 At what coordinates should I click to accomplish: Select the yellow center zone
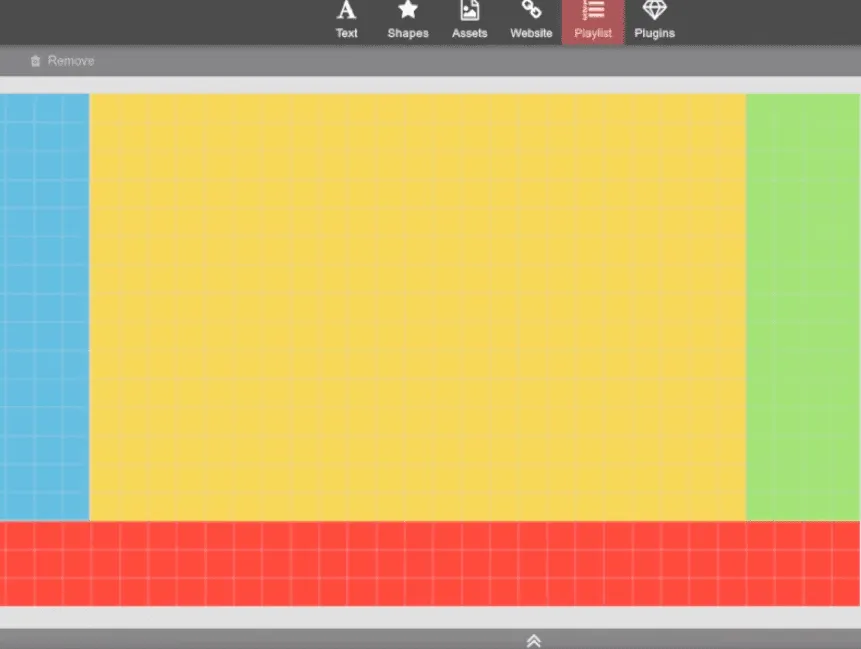tap(418, 307)
